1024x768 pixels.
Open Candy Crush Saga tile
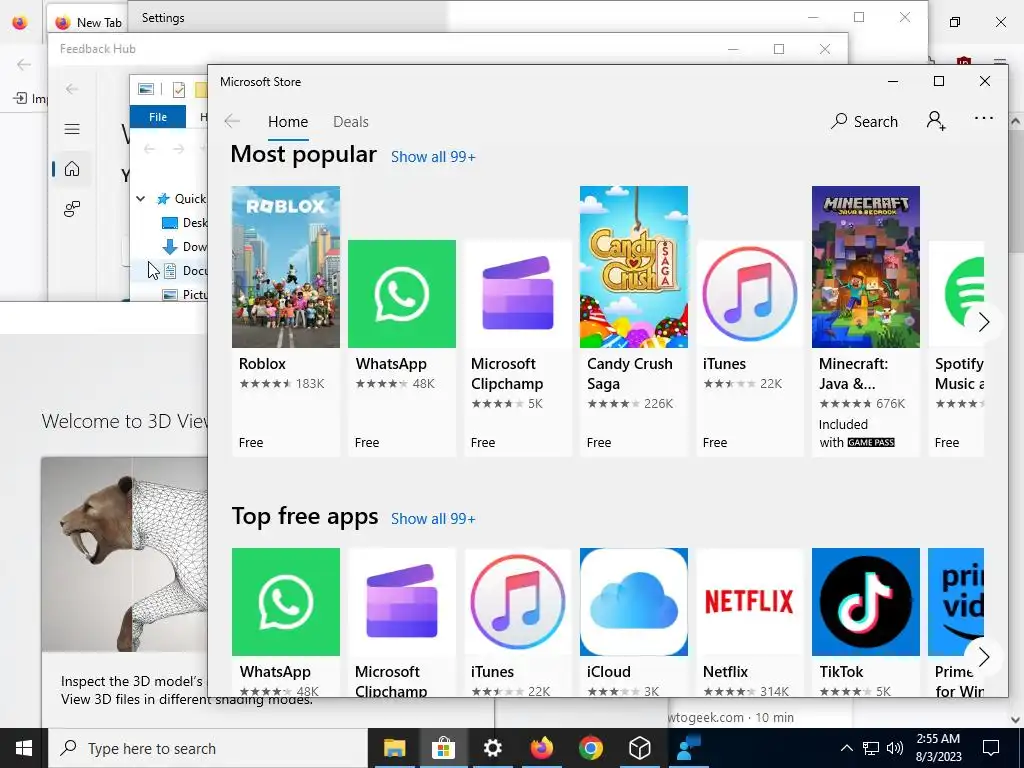[633, 321]
